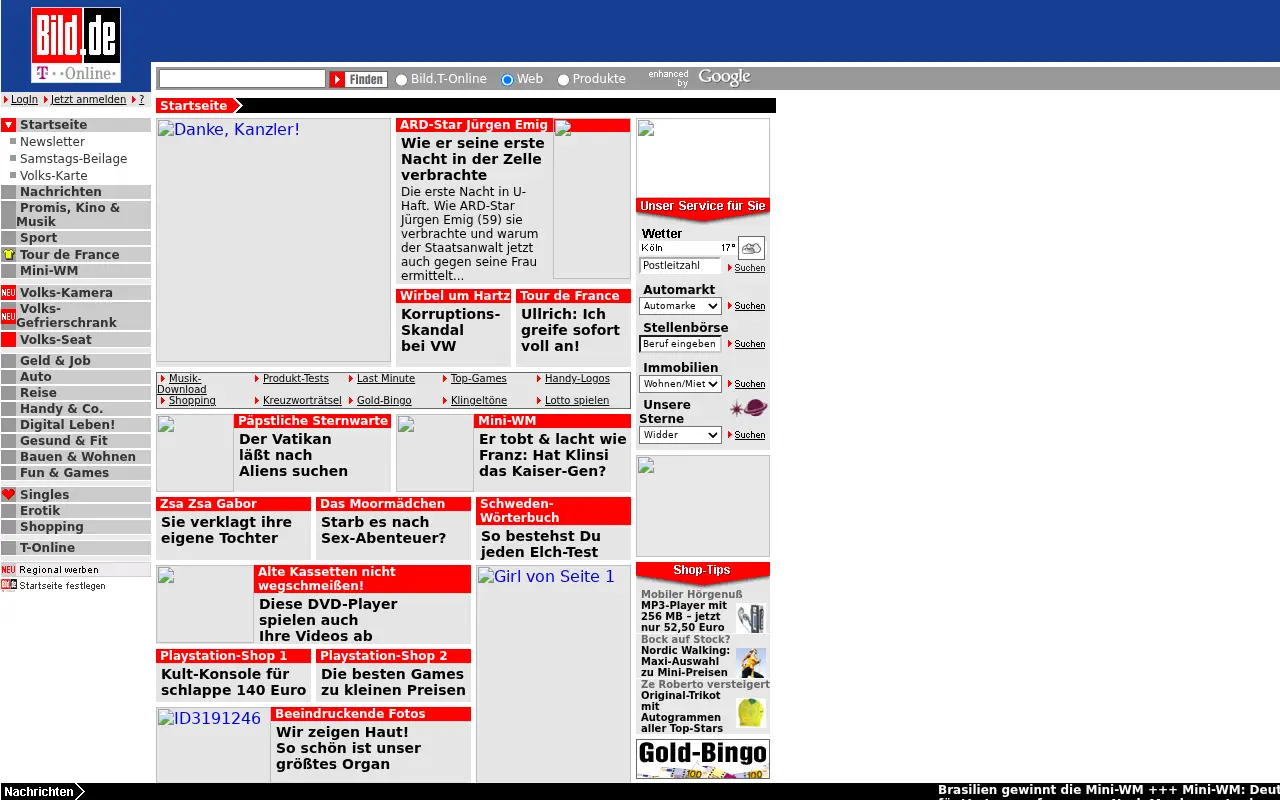Click the red square icon beside Volks-Seat
The height and width of the screenshot is (800, 1280).
[8, 340]
